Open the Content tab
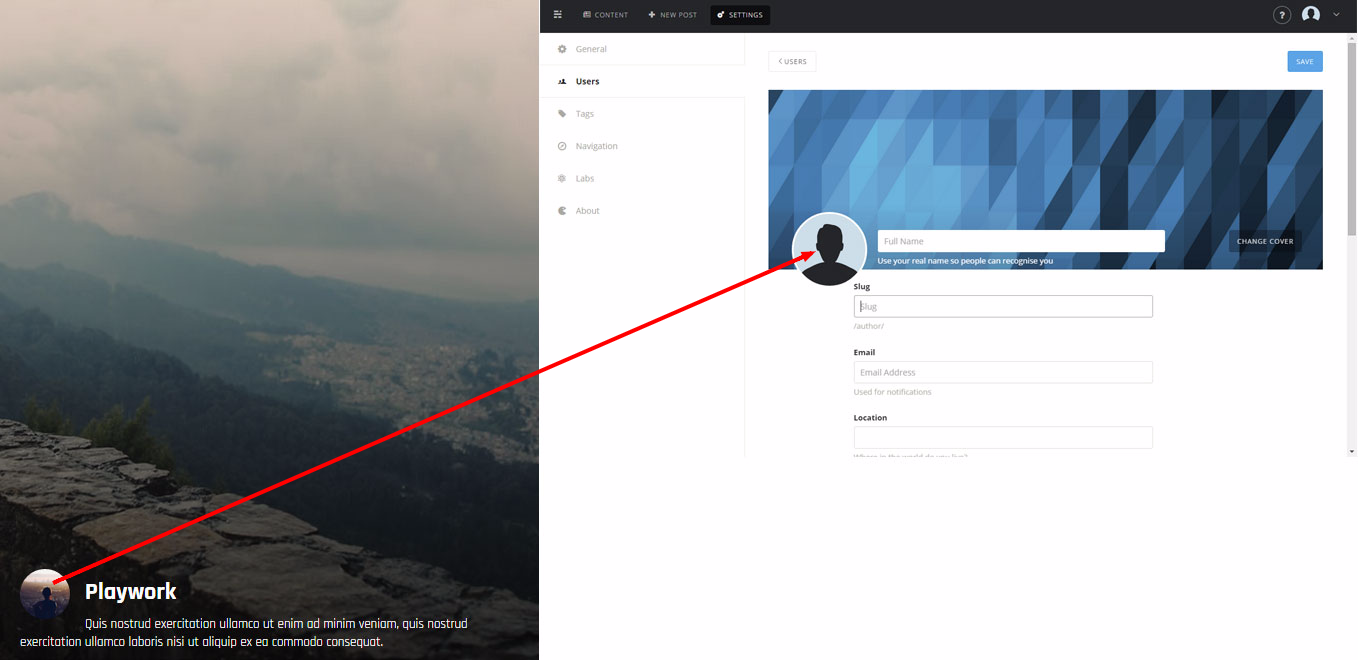 pos(606,15)
